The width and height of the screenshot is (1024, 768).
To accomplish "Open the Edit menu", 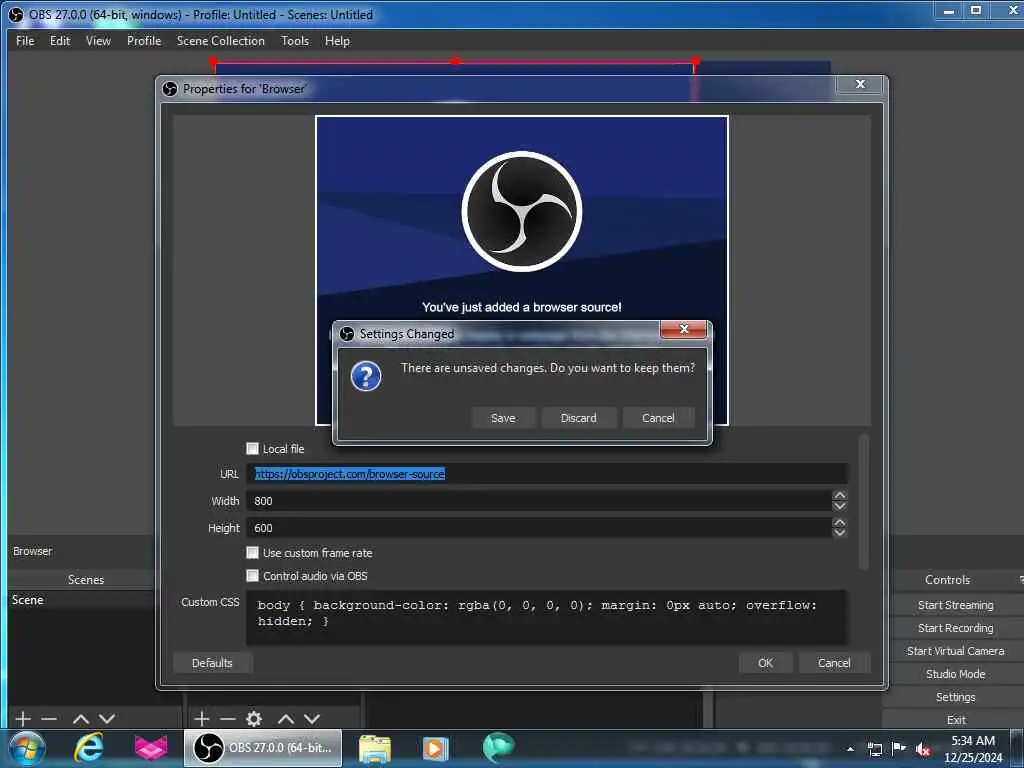I will pyautogui.click(x=60, y=40).
